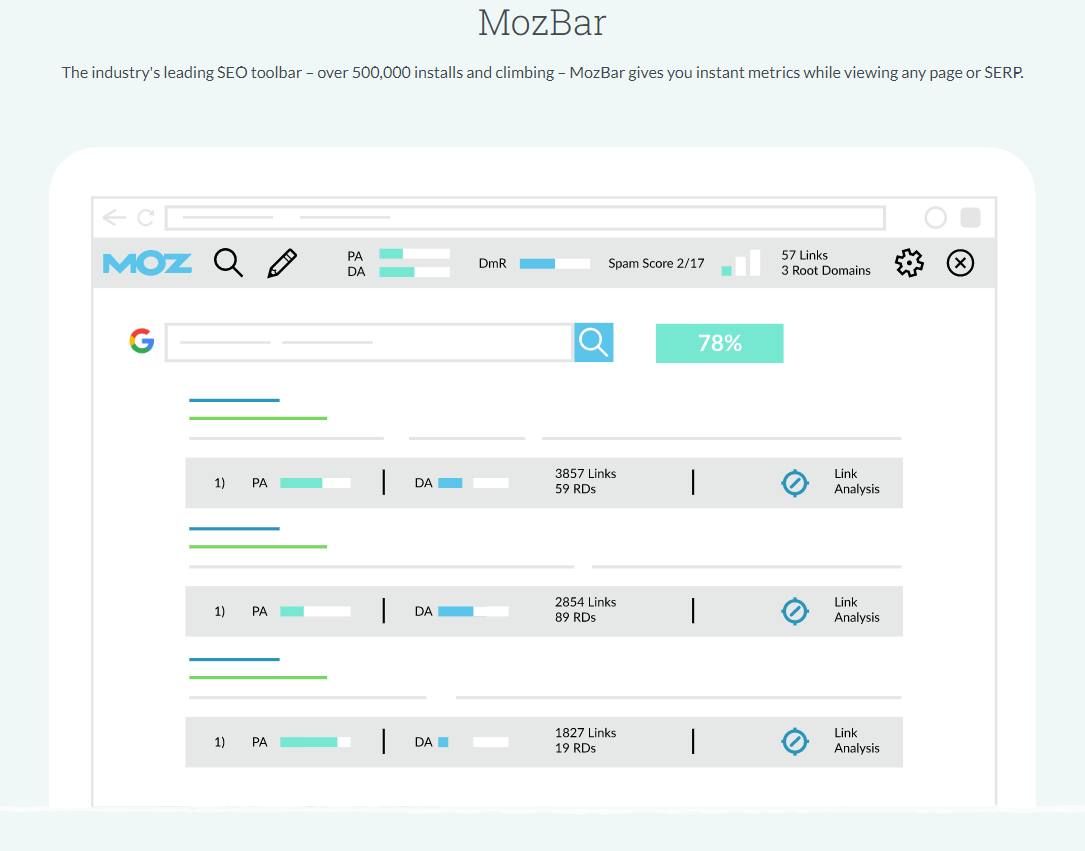
Task: Click the square icon beside address bar
Action: (x=971, y=218)
